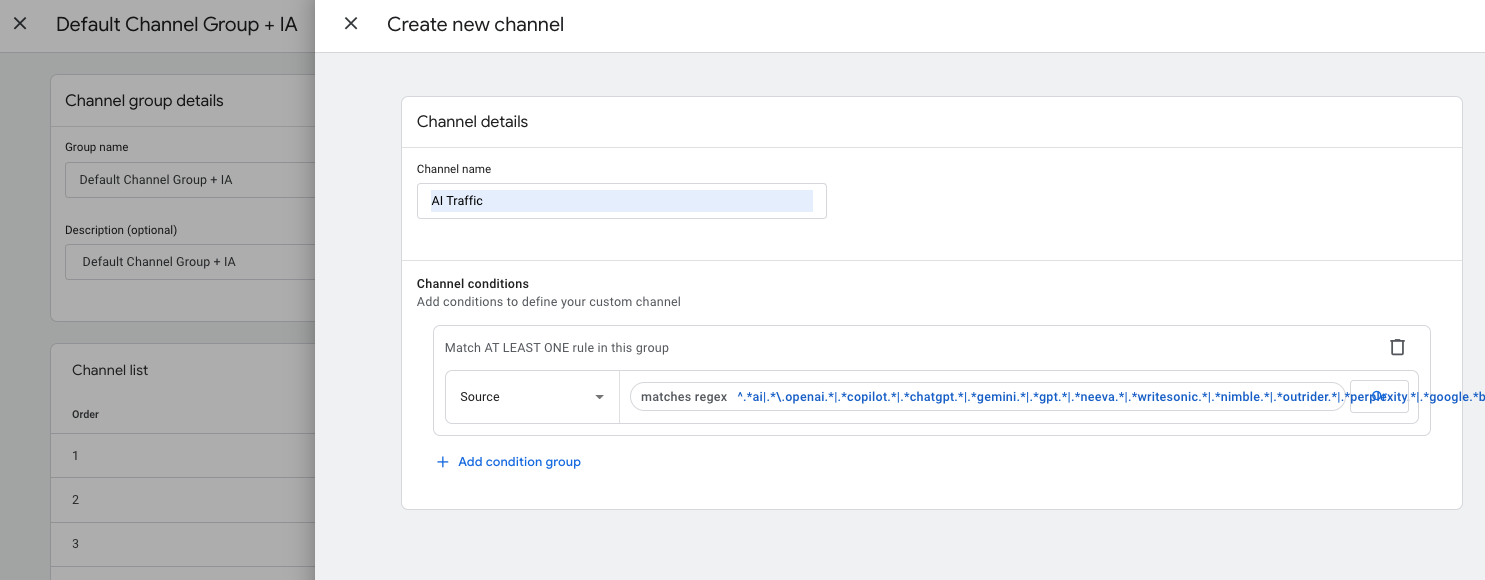This screenshot has width=1485, height=580.
Task: Delete the condition group with trash icon
Action: pos(1397,347)
